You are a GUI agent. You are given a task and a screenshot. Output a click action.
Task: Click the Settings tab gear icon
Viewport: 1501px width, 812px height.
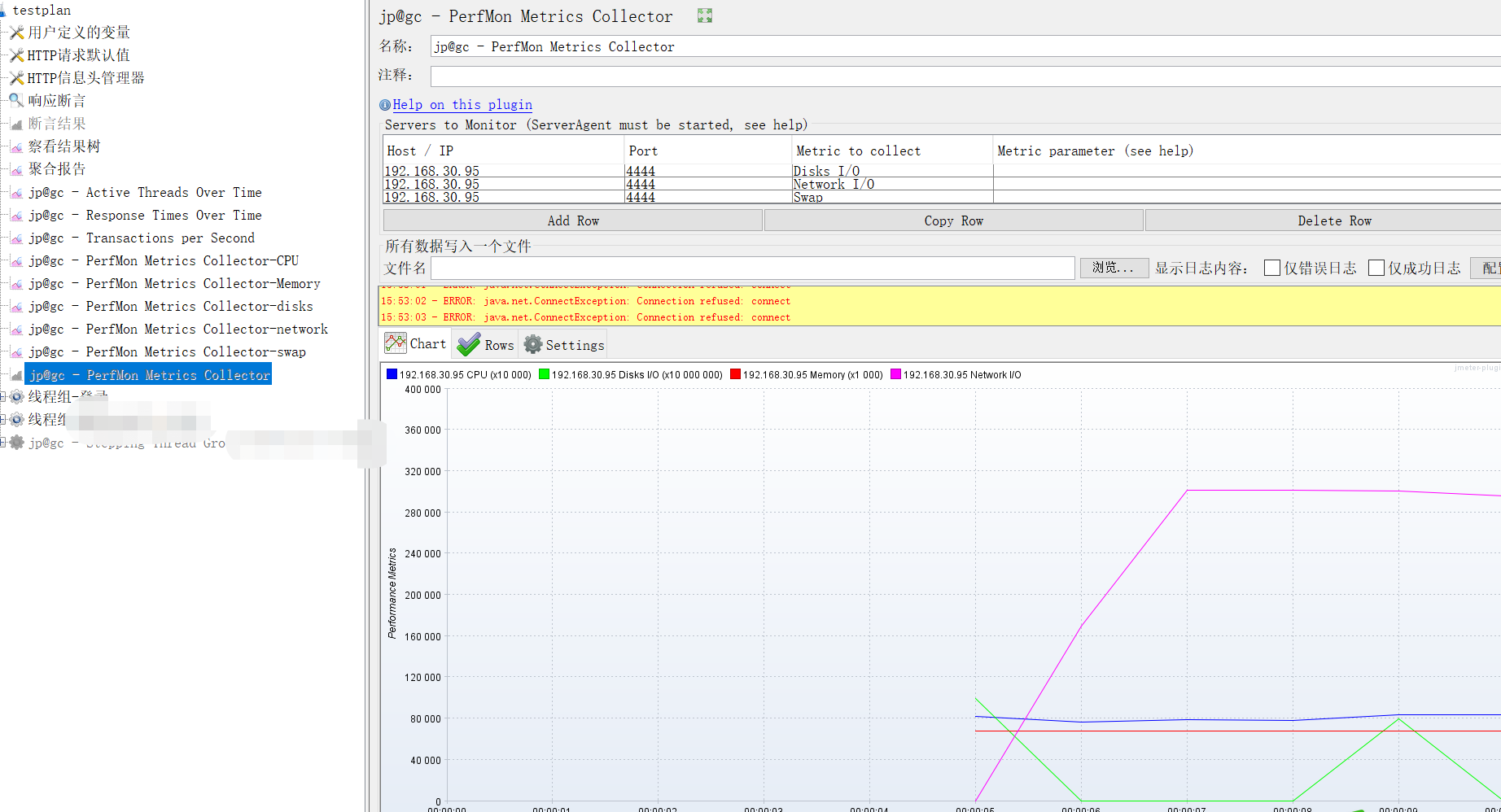(x=533, y=344)
